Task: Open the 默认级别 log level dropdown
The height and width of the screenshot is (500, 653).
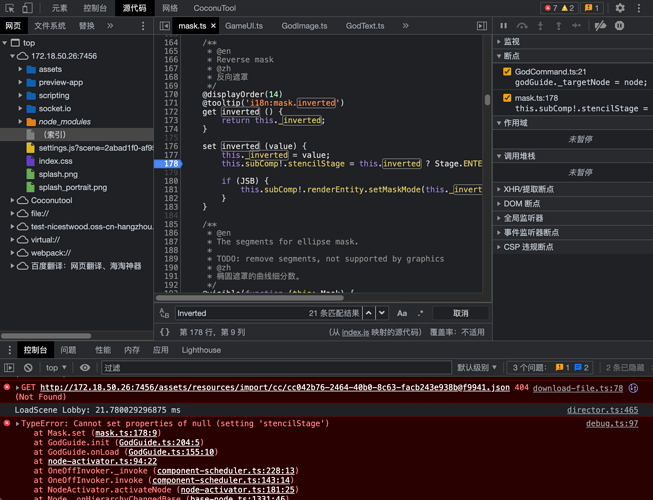Action: (x=477, y=368)
